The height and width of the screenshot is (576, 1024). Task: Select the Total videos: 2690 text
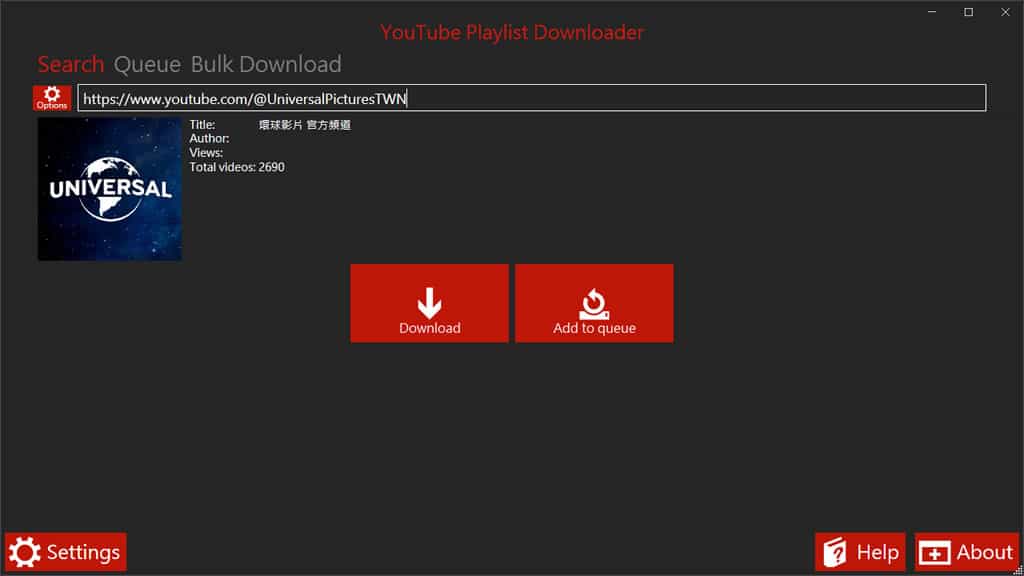pos(237,167)
